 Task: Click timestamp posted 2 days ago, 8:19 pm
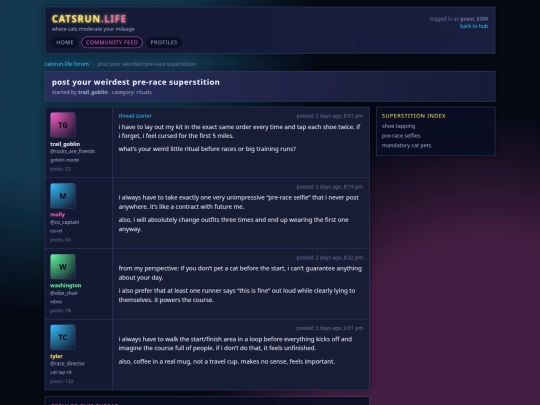click(x=330, y=187)
